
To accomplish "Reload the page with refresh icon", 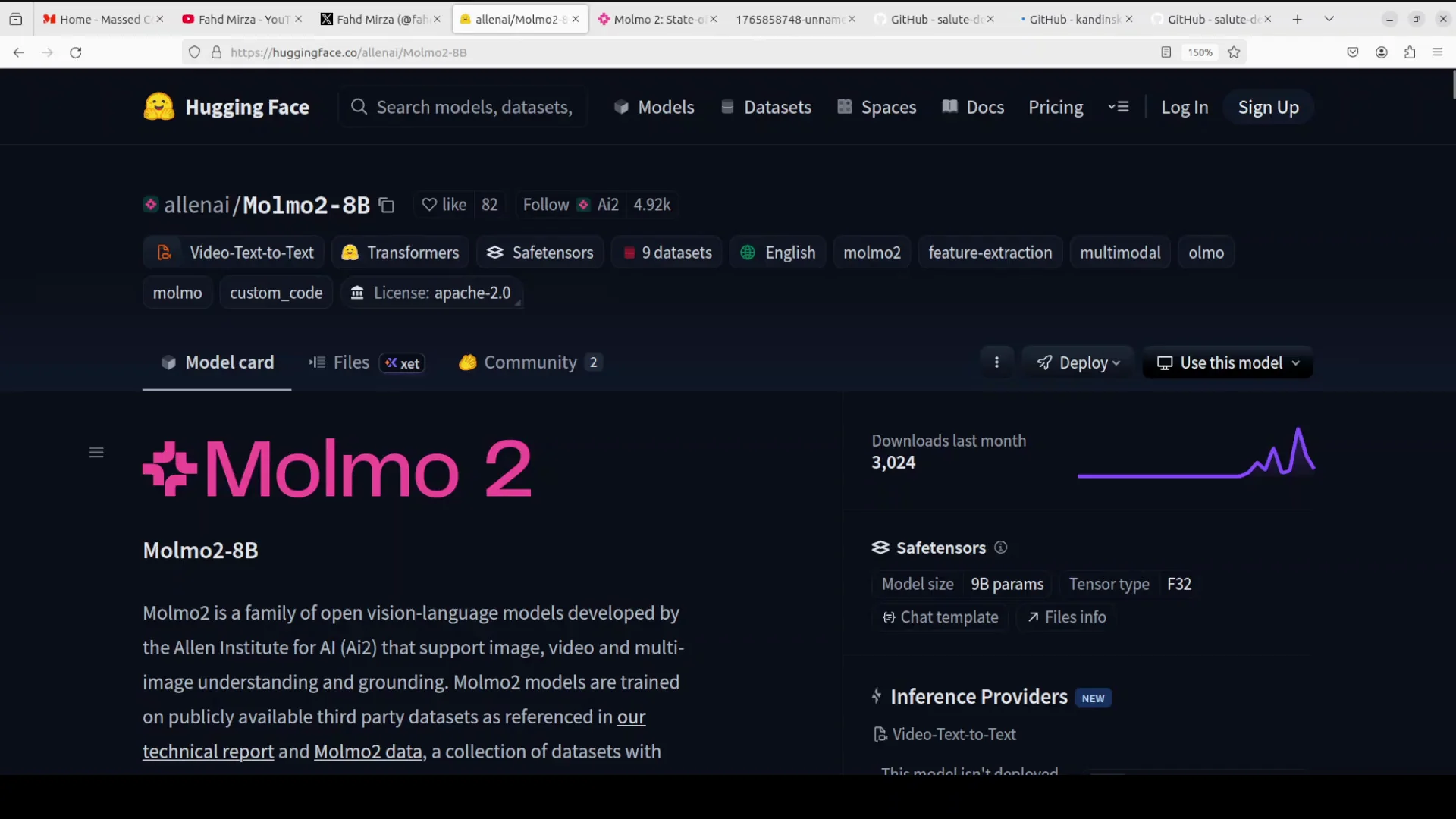I will 76,52.
